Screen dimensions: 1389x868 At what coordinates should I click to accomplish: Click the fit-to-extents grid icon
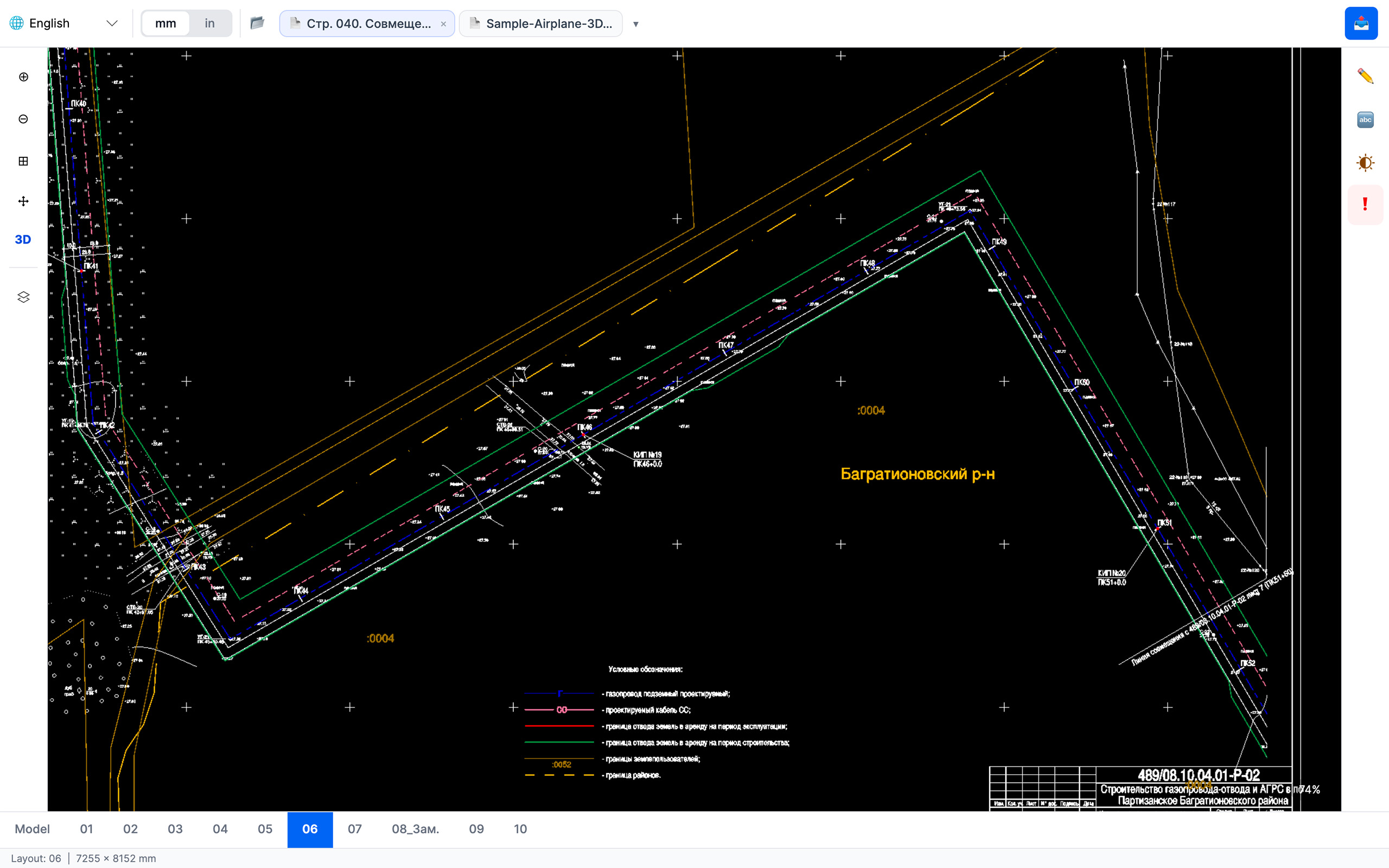23,161
